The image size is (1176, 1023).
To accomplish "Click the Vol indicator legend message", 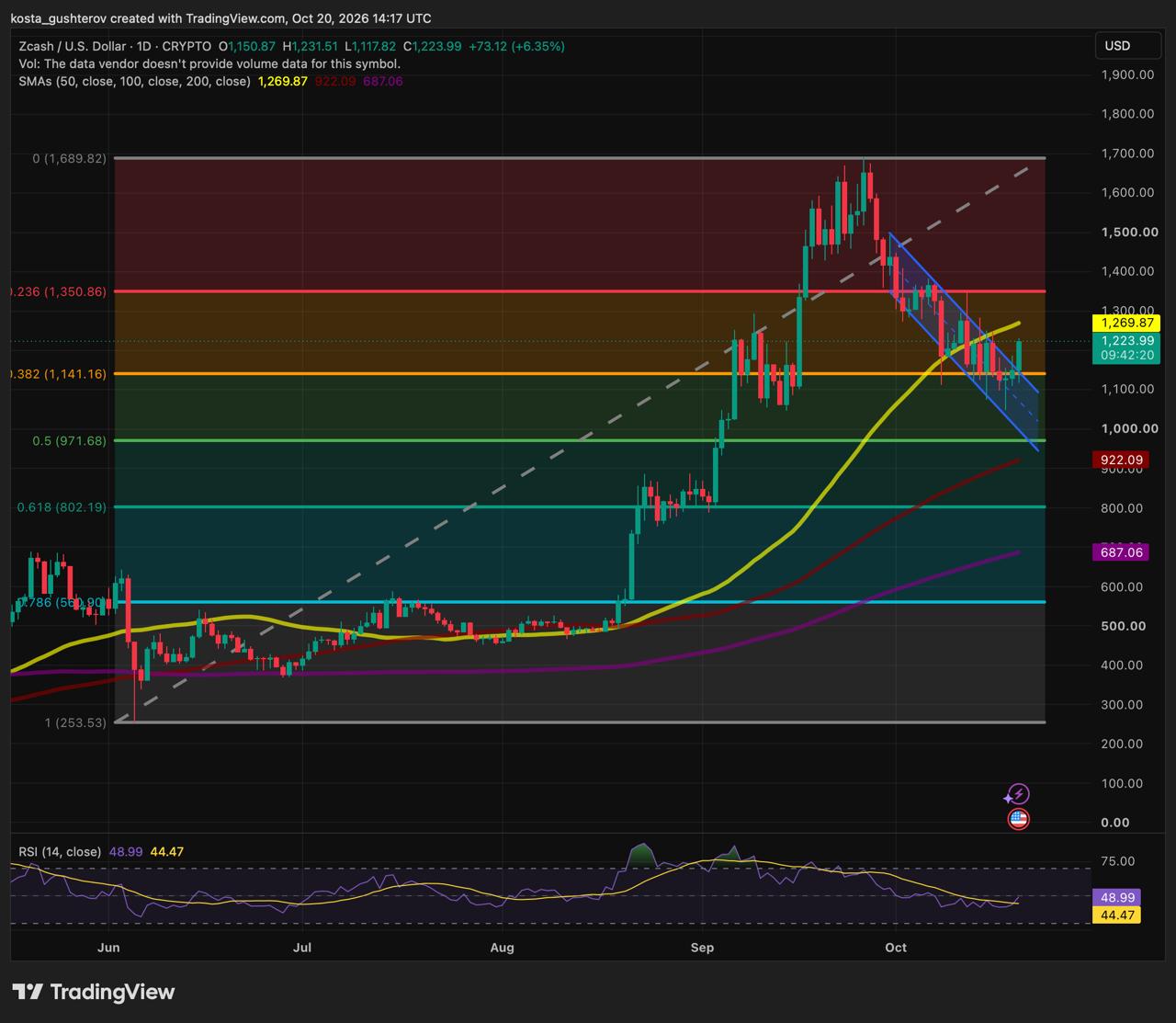I will 209,63.
